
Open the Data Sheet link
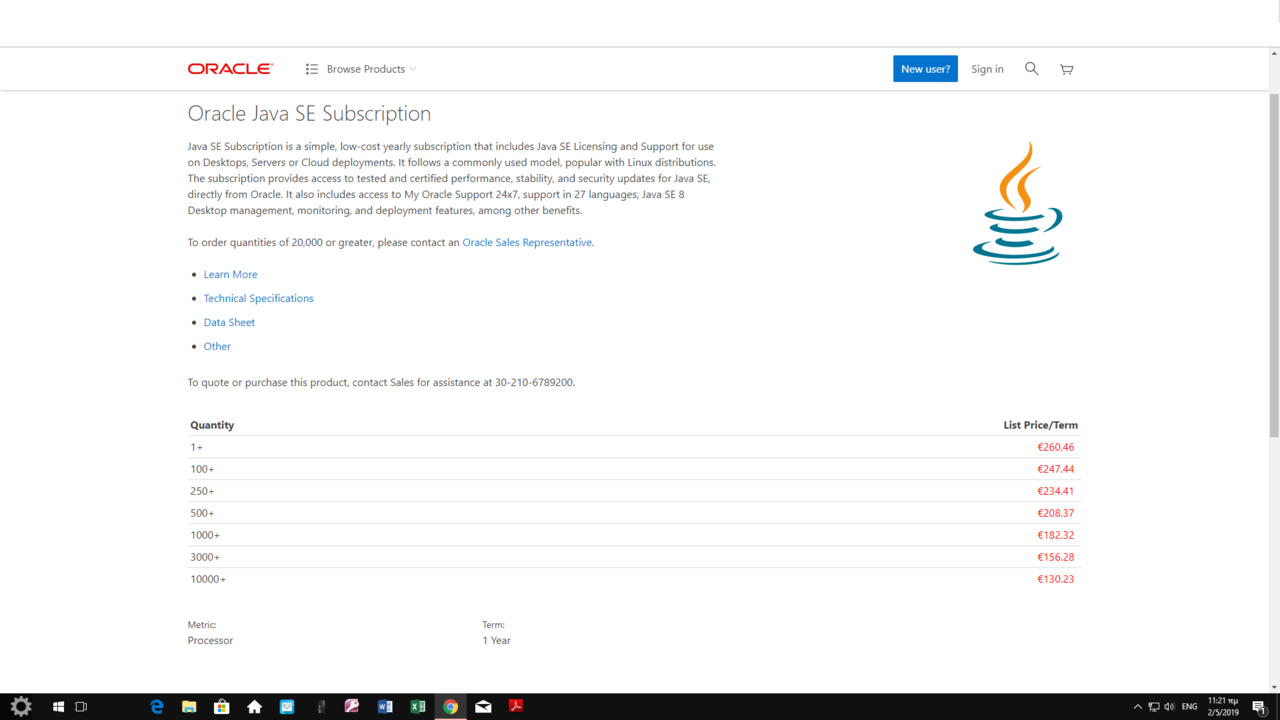click(229, 322)
